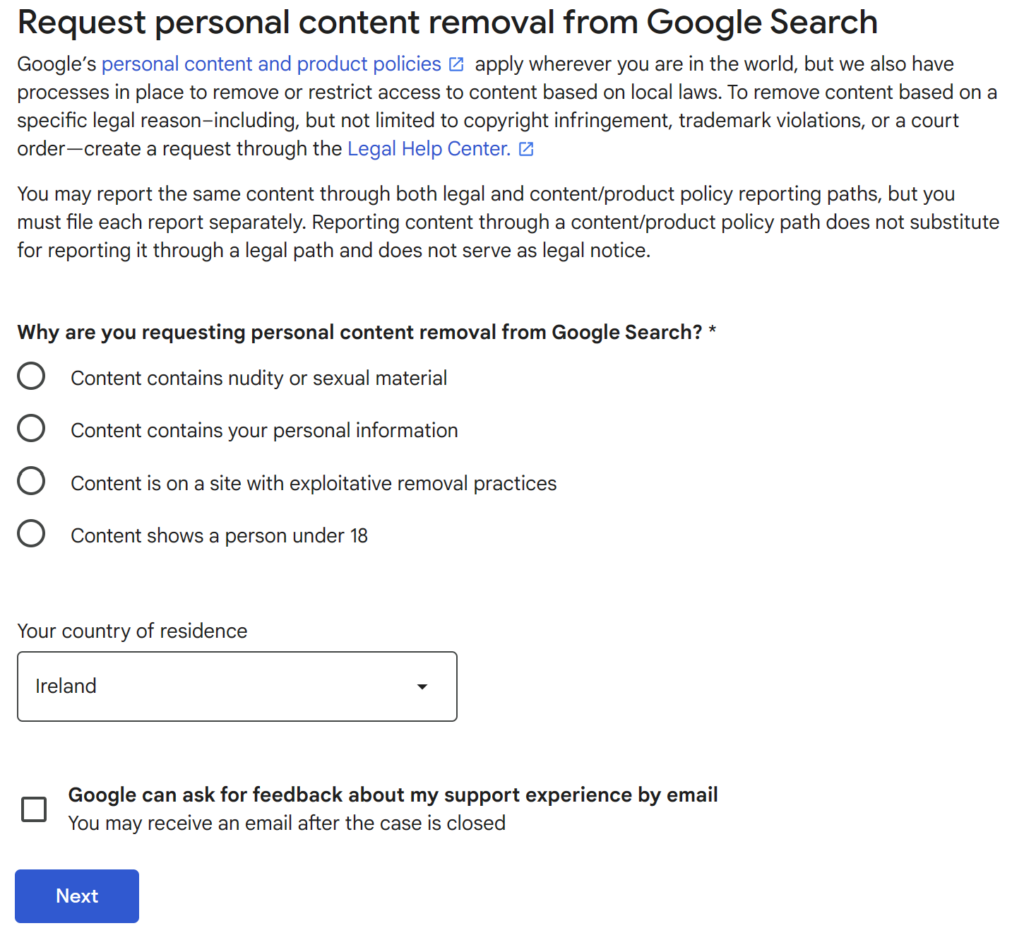Click the removal reason question heading
This screenshot has height=945, width=1024.
click(360, 332)
